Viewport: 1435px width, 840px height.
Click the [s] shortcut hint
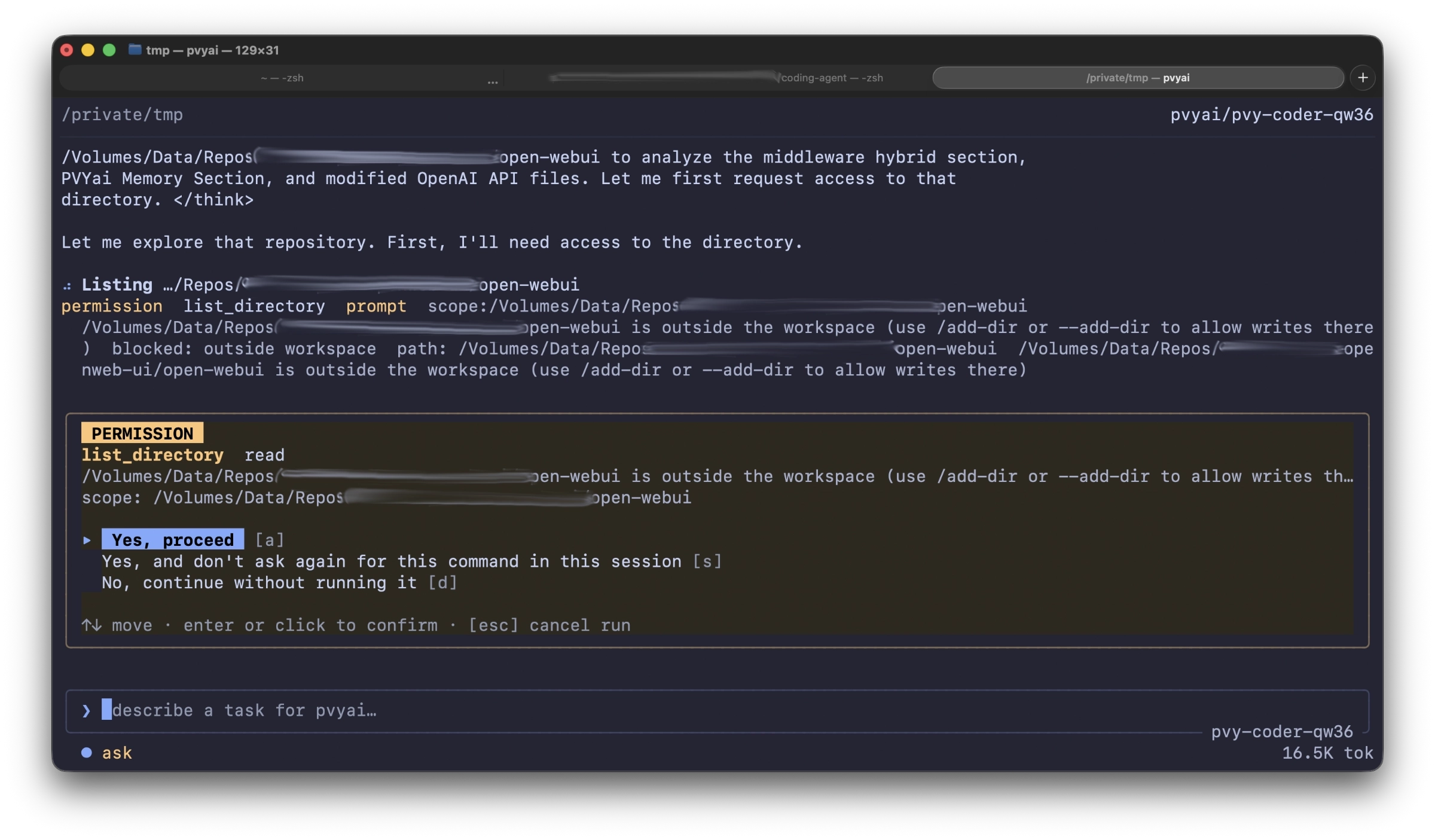coord(707,561)
